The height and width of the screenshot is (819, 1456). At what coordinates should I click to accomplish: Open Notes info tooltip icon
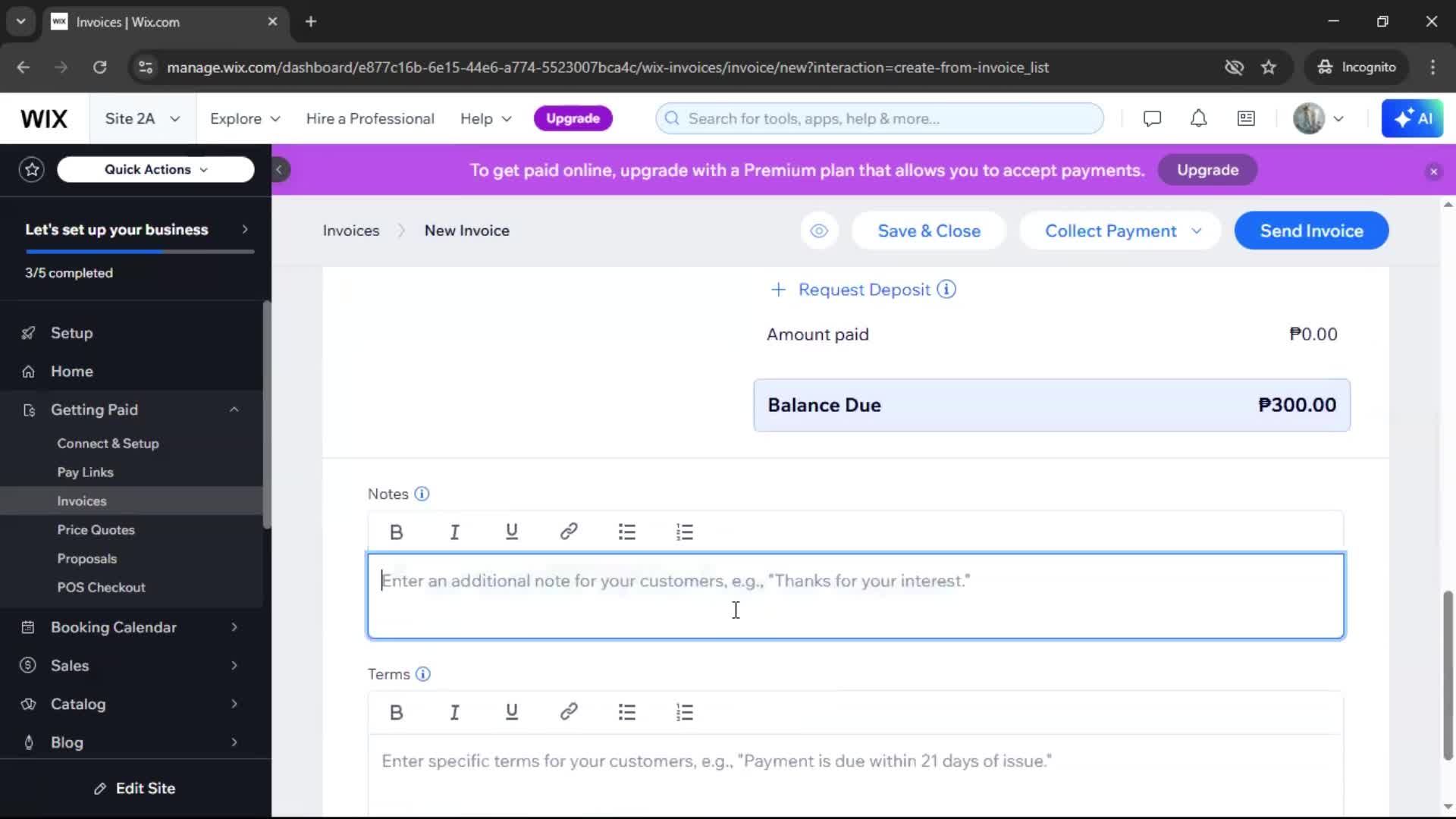pos(422,494)
